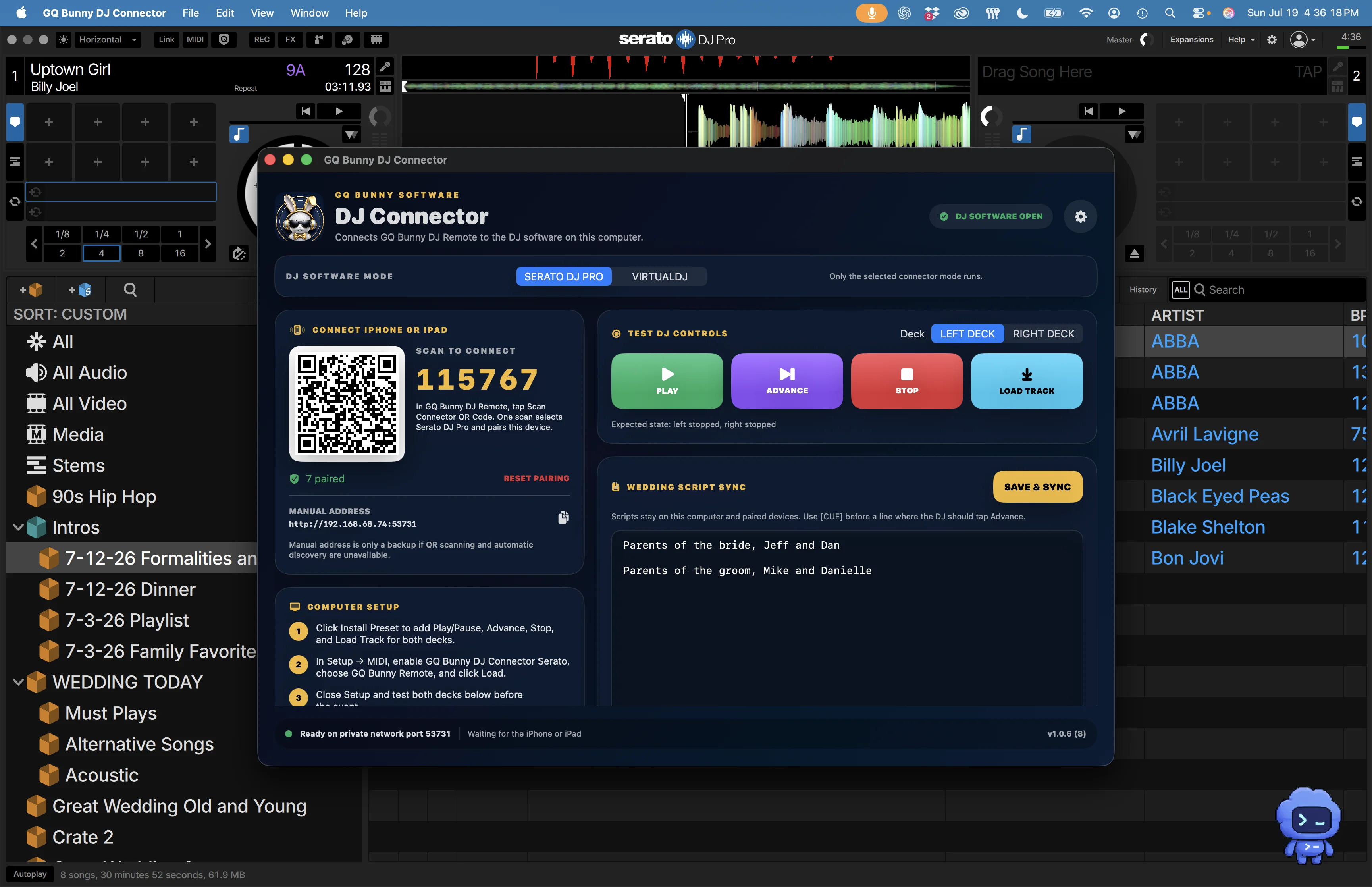Click the QR code to connect
The width and height of the screenshot is (1372, 887).
[x=347, y=404]
